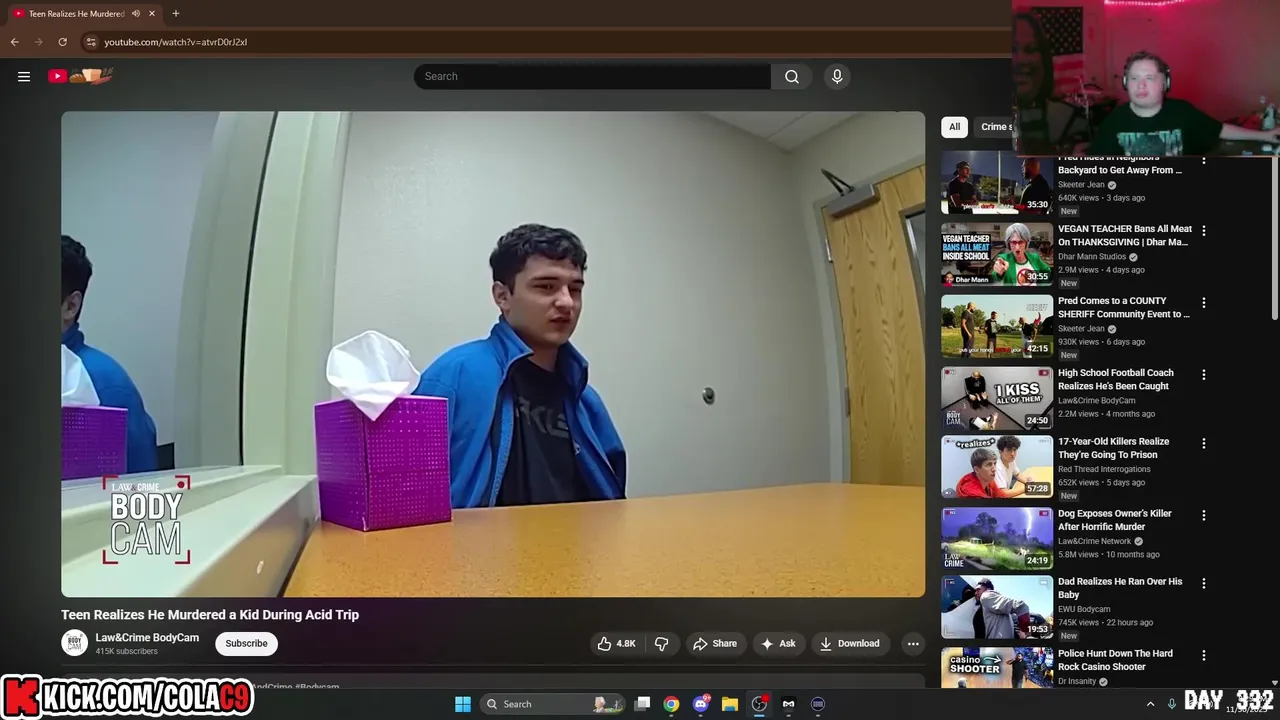Click inside YouTube search field
The width and height of the screenshot is (1280, 720).
point(592,76)
